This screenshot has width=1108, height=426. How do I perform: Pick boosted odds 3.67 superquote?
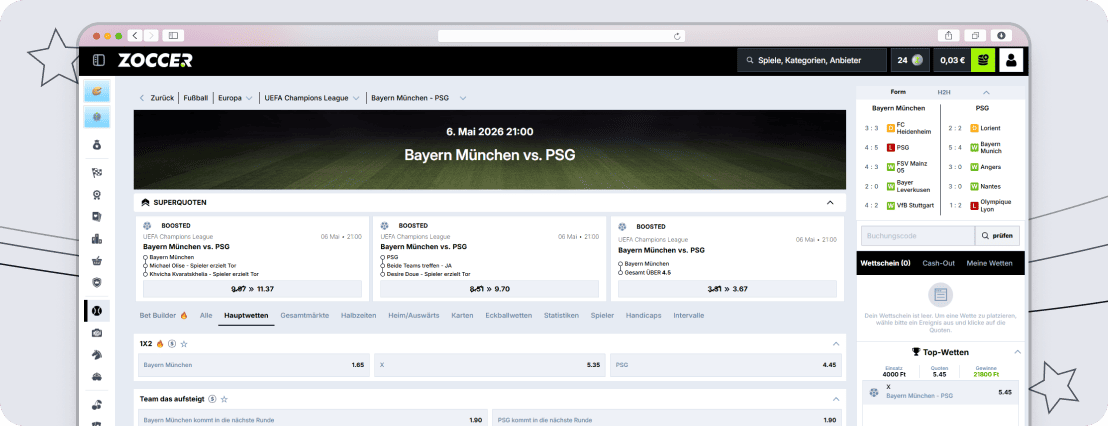[x=727, y=289]
